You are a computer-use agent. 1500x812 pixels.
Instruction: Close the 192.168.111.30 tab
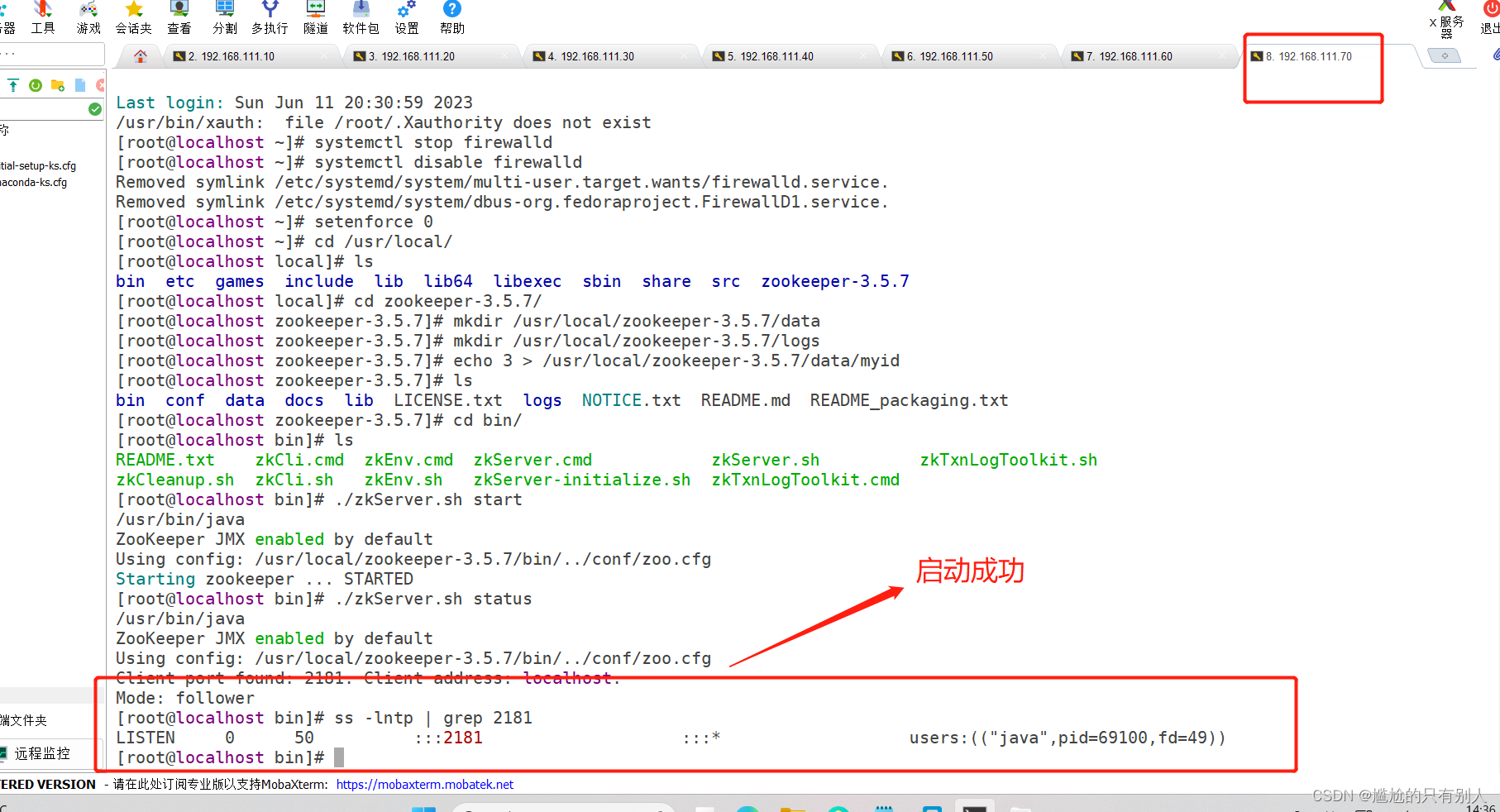[685, 56]
